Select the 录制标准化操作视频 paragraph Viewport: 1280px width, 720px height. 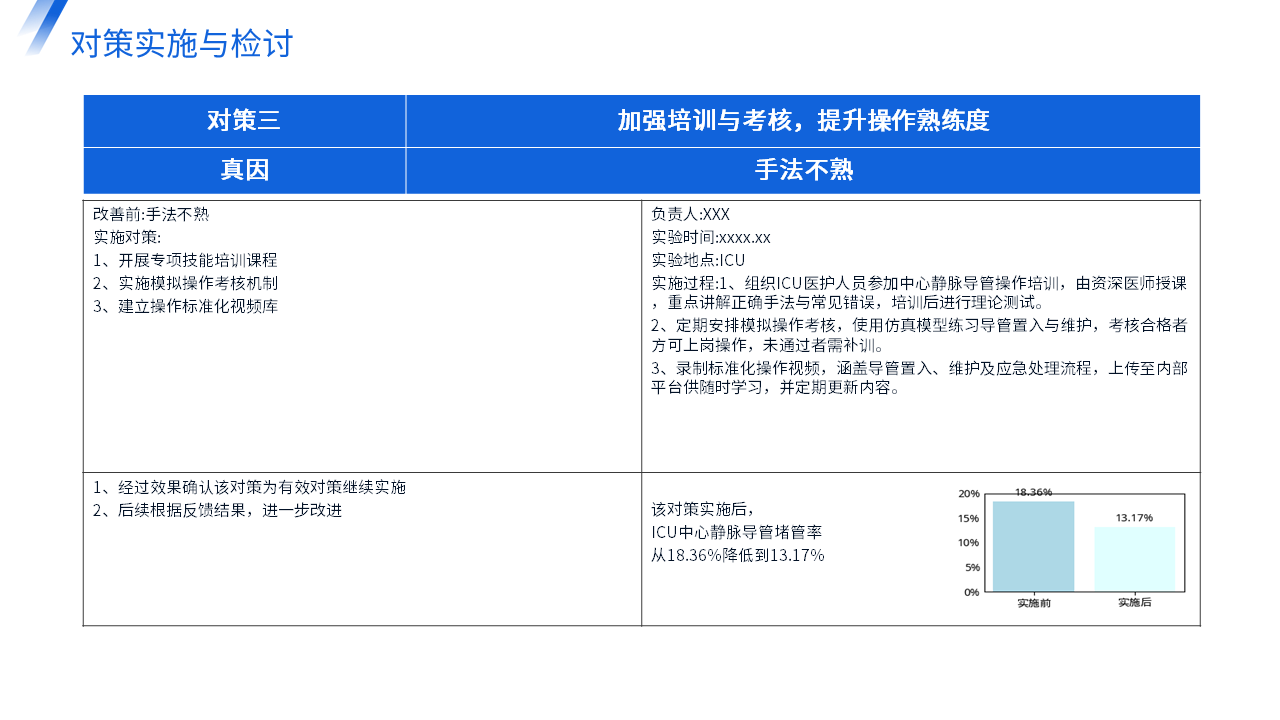tap(919, 378)
